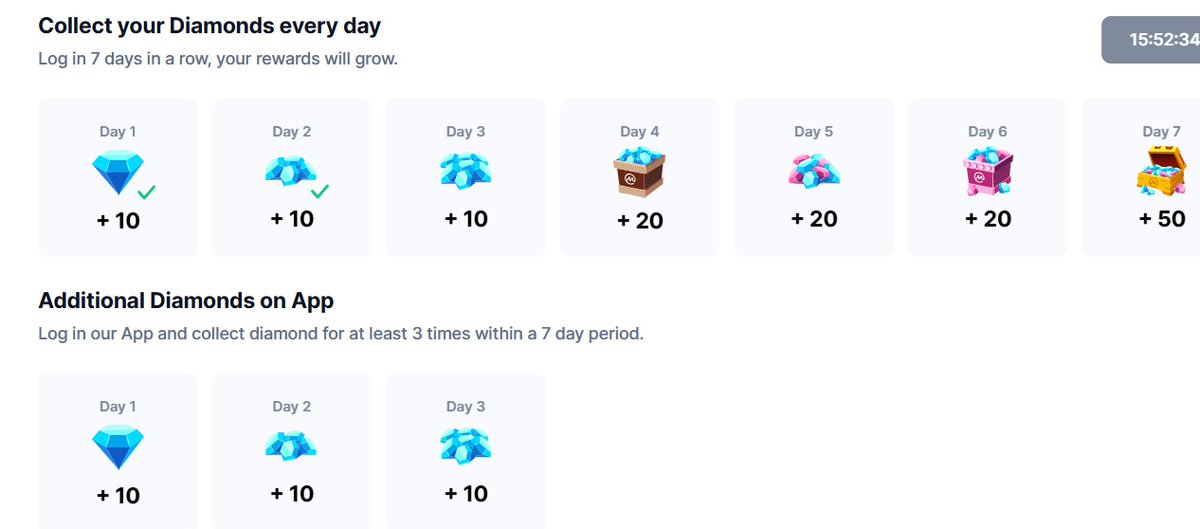Select the brown diamond crate on Day 4
Viewport: 1200px width, 529px height.
[x=639, y=172]
